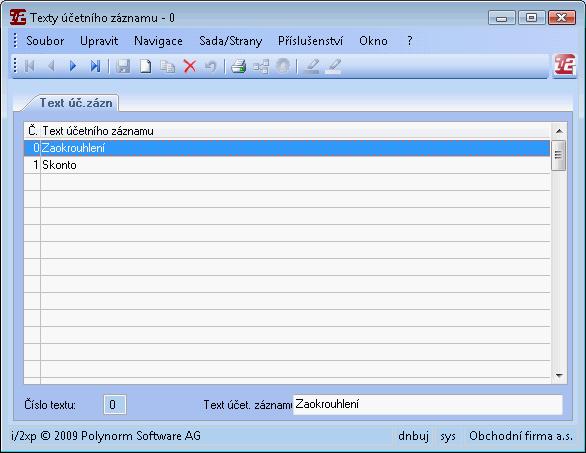Click the undo arrow icon
586x453 pixels.
[x=211, y=66]
